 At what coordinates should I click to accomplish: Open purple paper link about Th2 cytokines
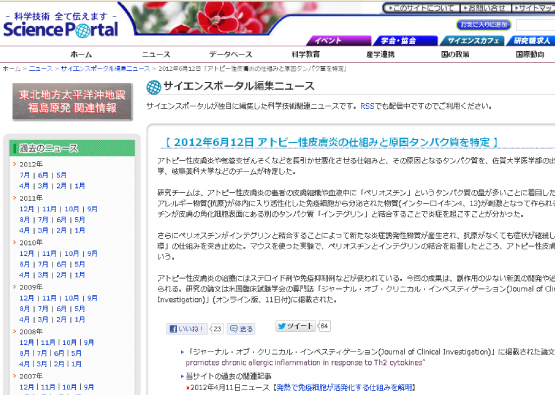(x=305, y=363)
